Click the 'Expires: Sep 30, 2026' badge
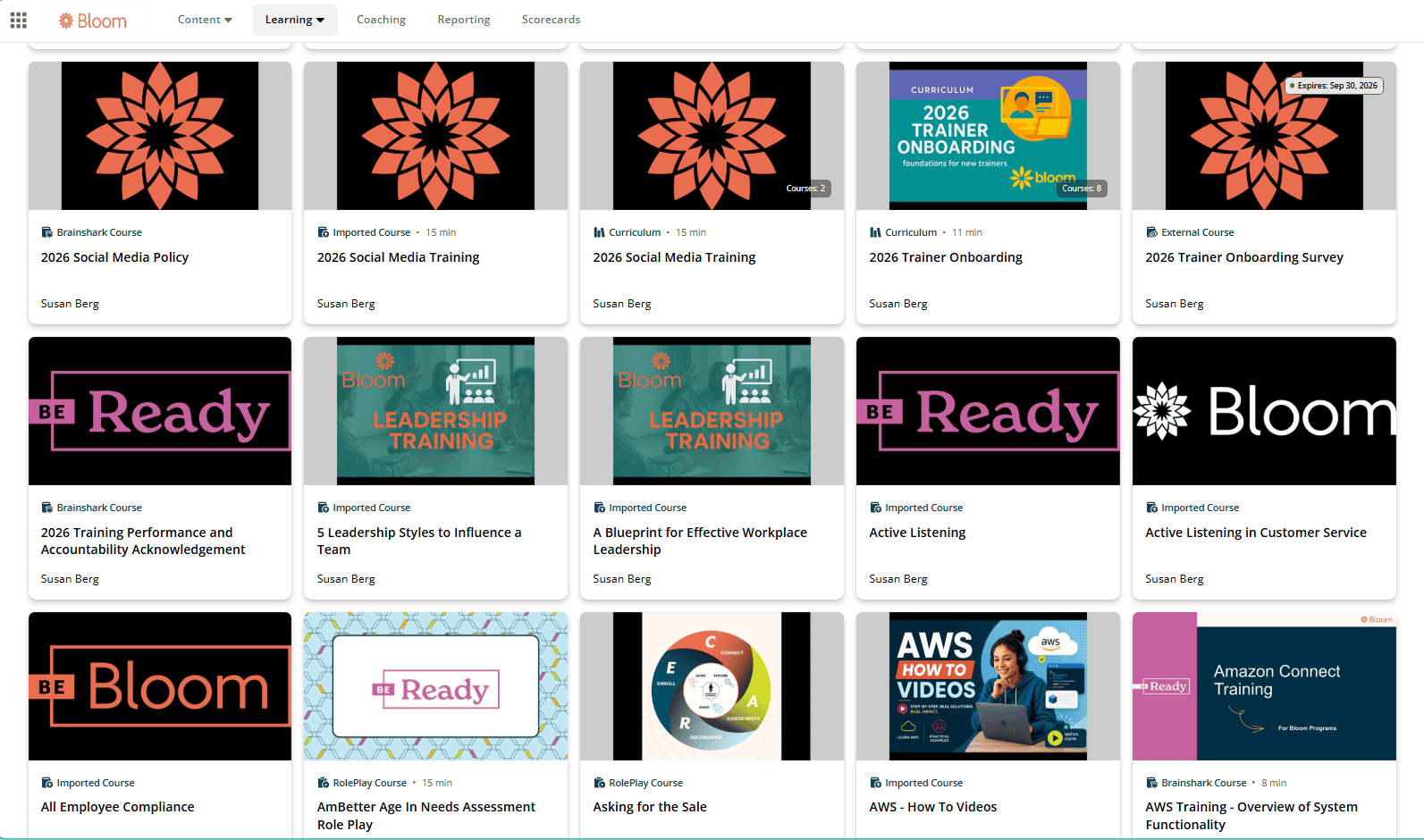 [1334, 86]
